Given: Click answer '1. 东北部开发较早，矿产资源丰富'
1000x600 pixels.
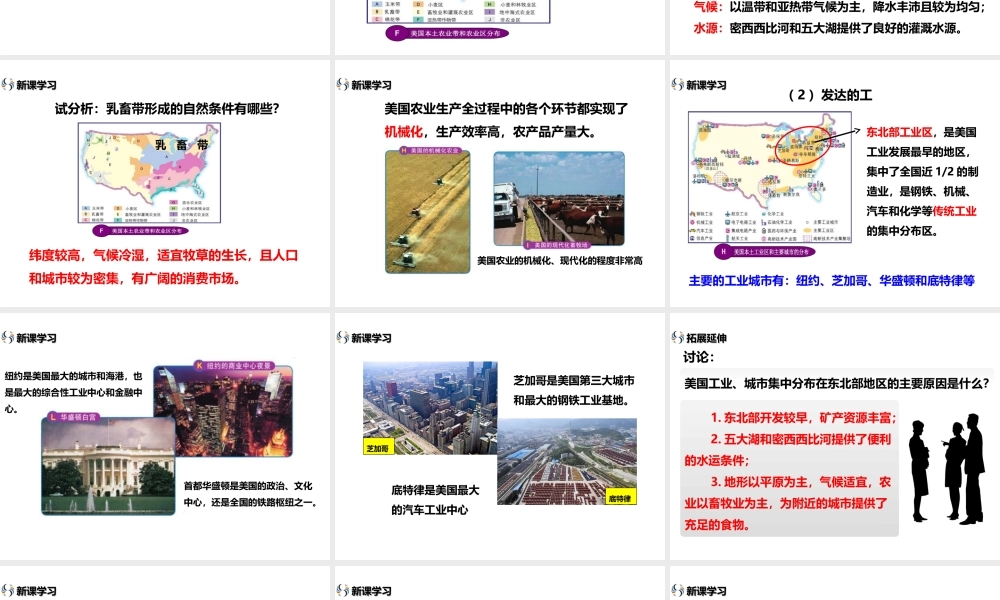Looking at the screenshot, I should pyautogui.click(x=803, y=418).
